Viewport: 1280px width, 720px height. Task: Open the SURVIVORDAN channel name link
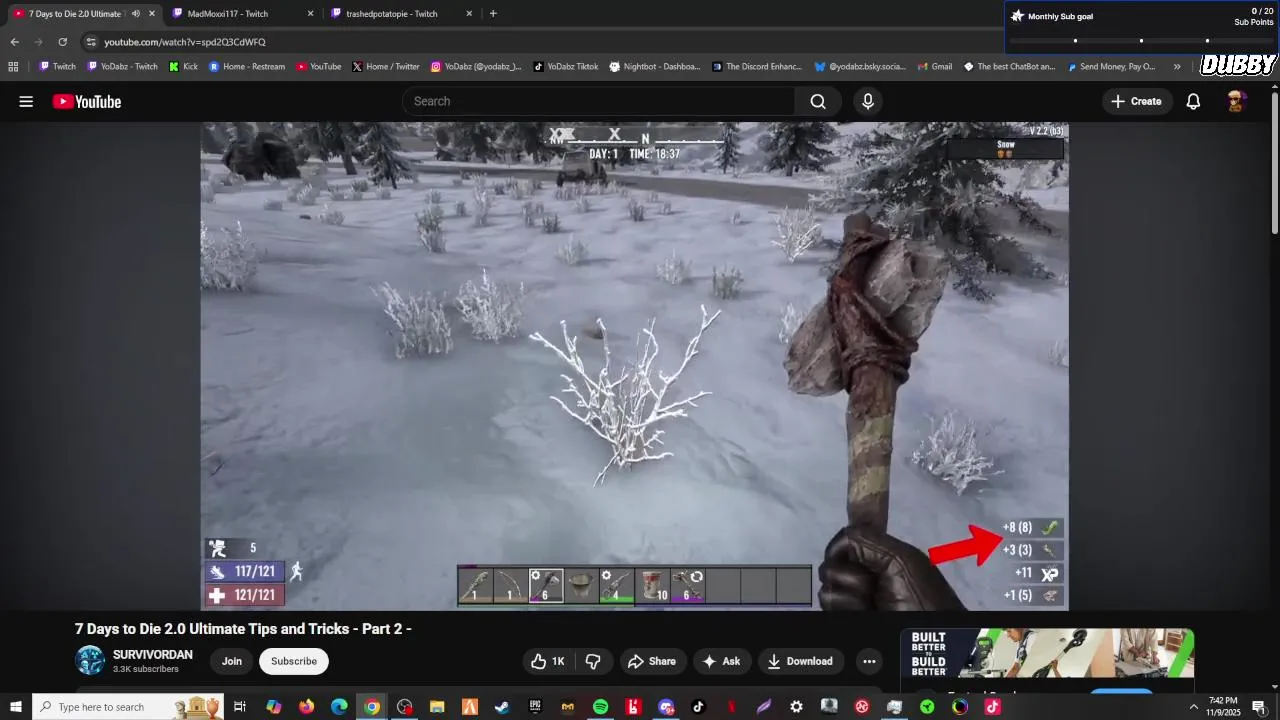(x=153, y=655)
